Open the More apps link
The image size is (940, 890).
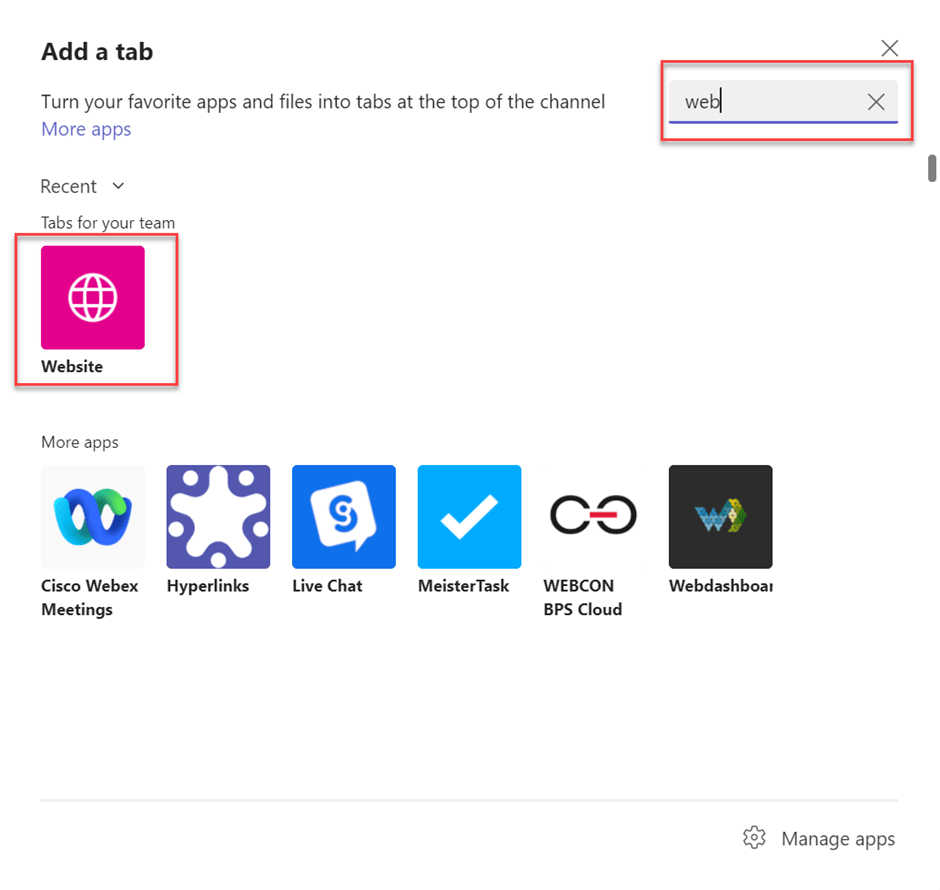pyautogui.click(x=86, y=129)
